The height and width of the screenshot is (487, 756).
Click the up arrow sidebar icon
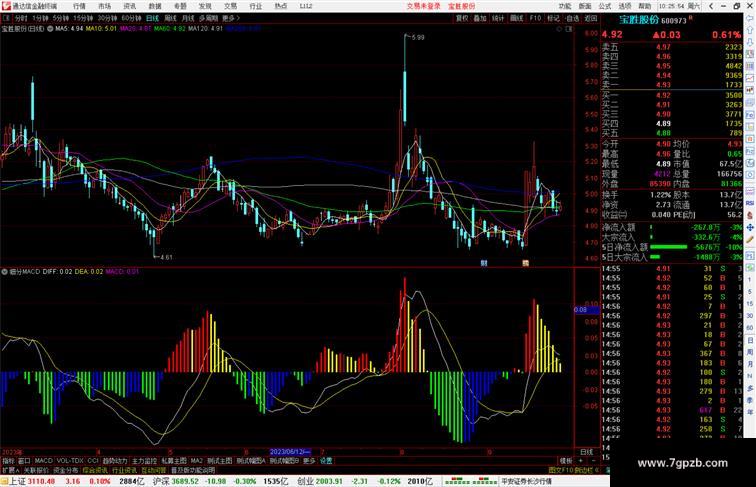pos(750,31)
